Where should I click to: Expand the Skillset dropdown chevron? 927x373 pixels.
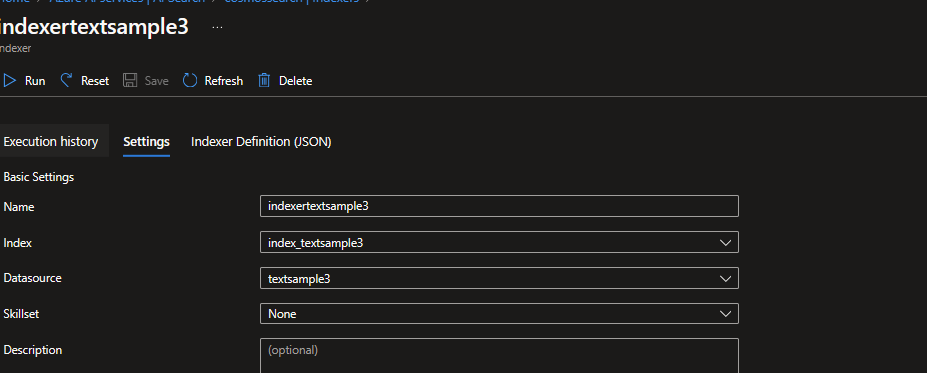(725, 314)
